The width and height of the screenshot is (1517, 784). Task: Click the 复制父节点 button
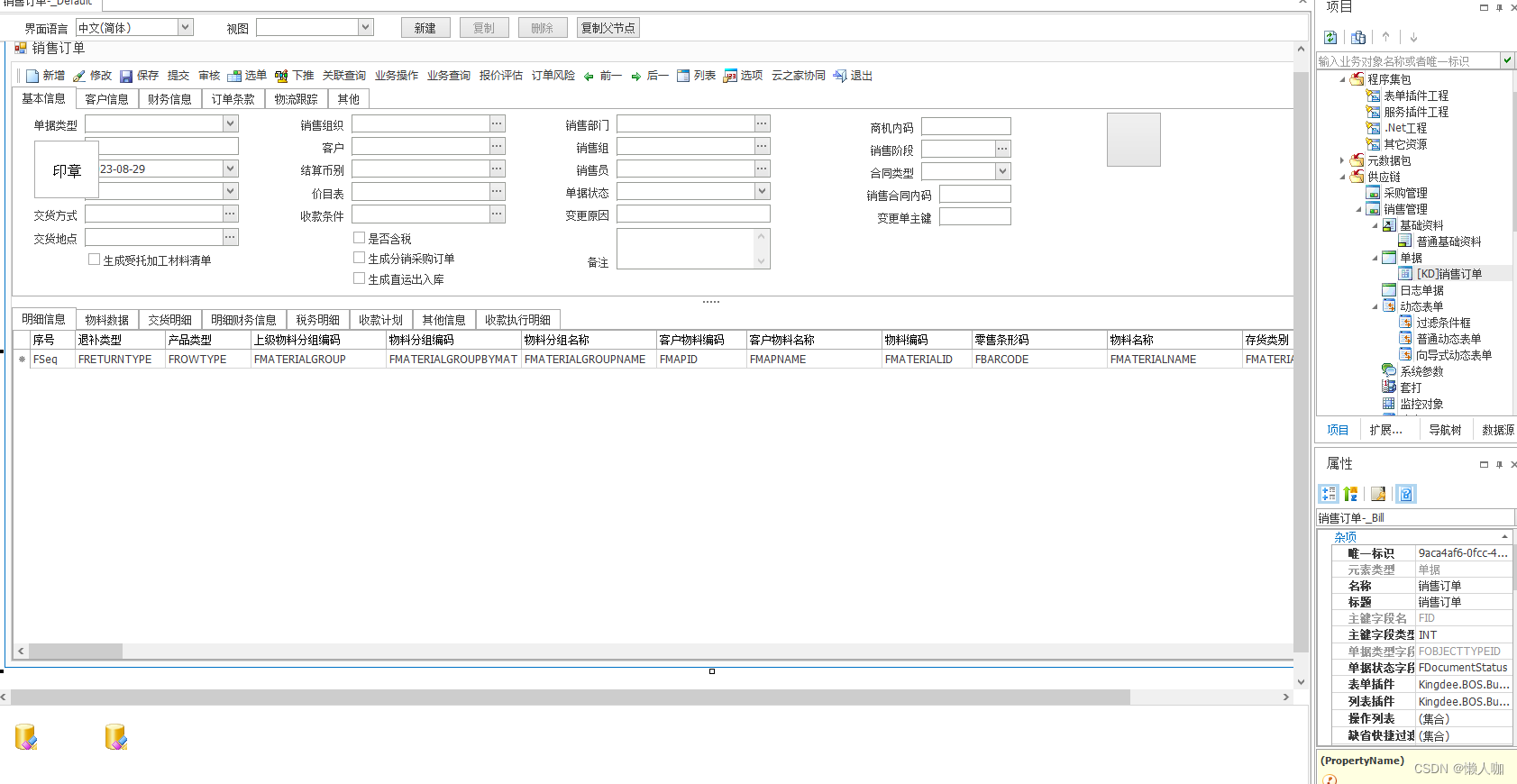click(x=608, y=28)
